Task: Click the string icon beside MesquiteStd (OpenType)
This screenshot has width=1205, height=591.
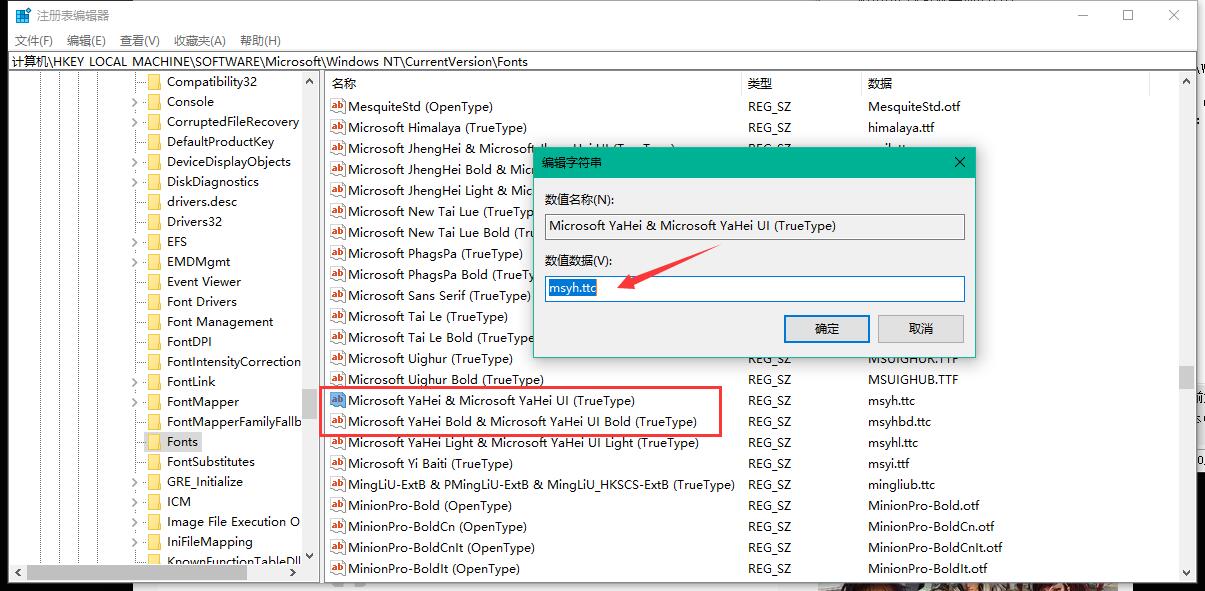Action: click(338, 107)
